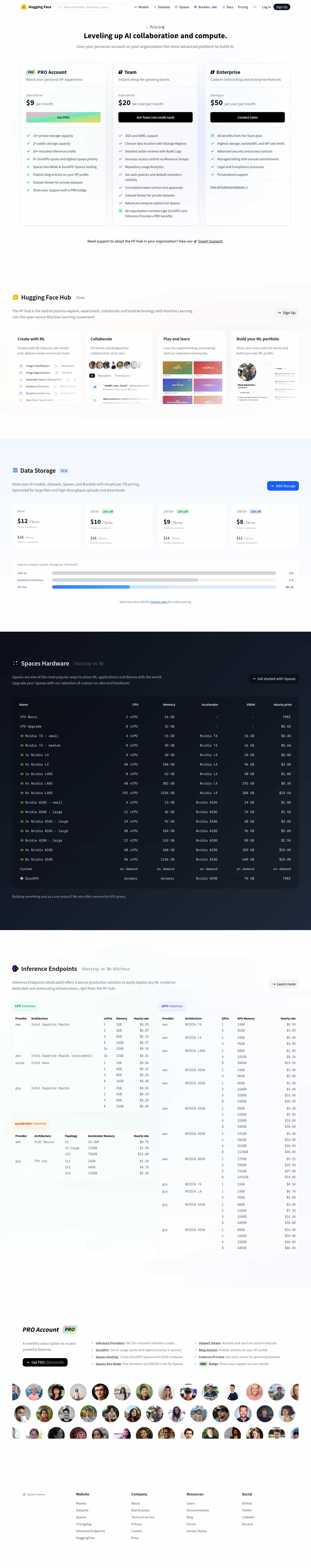Open the Spaces Dev Mode link
Screen dimensions: 311x1568
[108, 1364]
